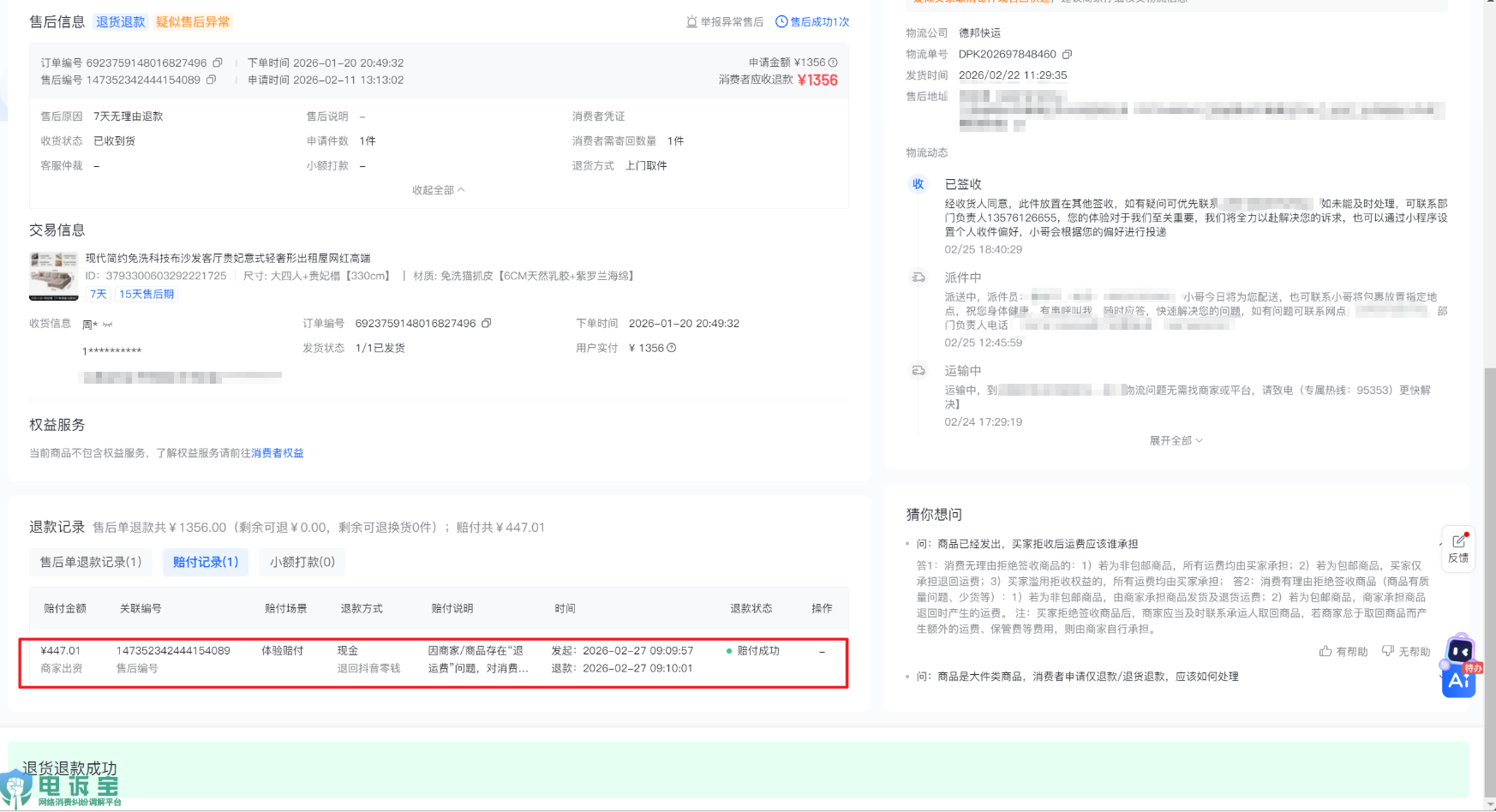
Task: Expand logistics history with 展开全部
Action: 1176,440
